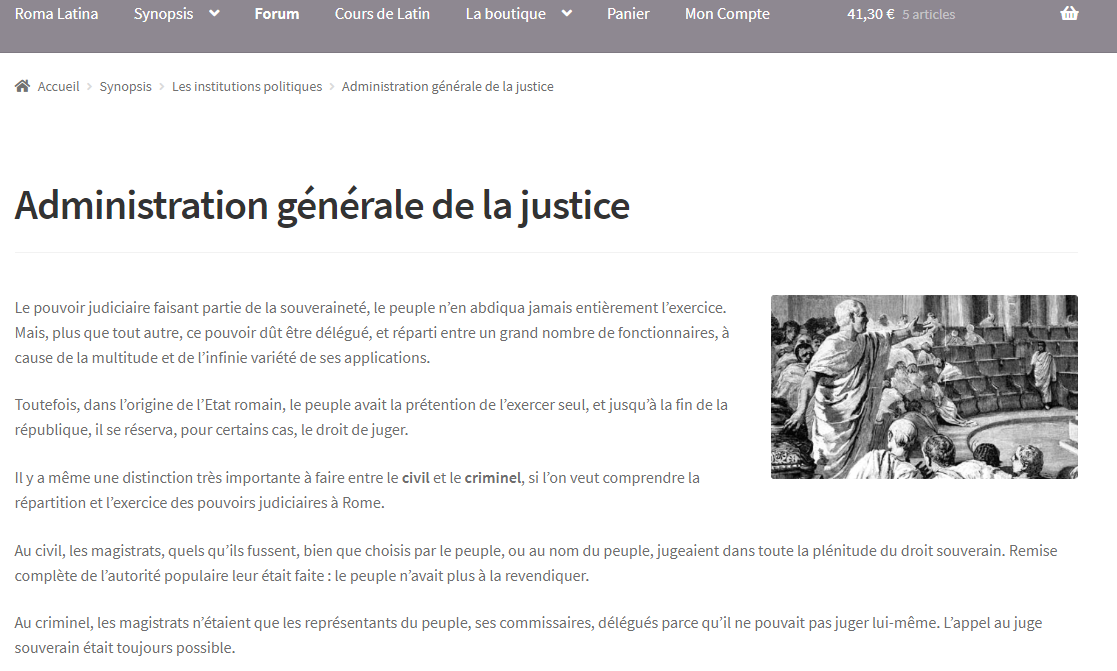The height and width of the screenshot is (671, 1117).
Task: Click the shopping basket icon
Action: [1069, 14]
